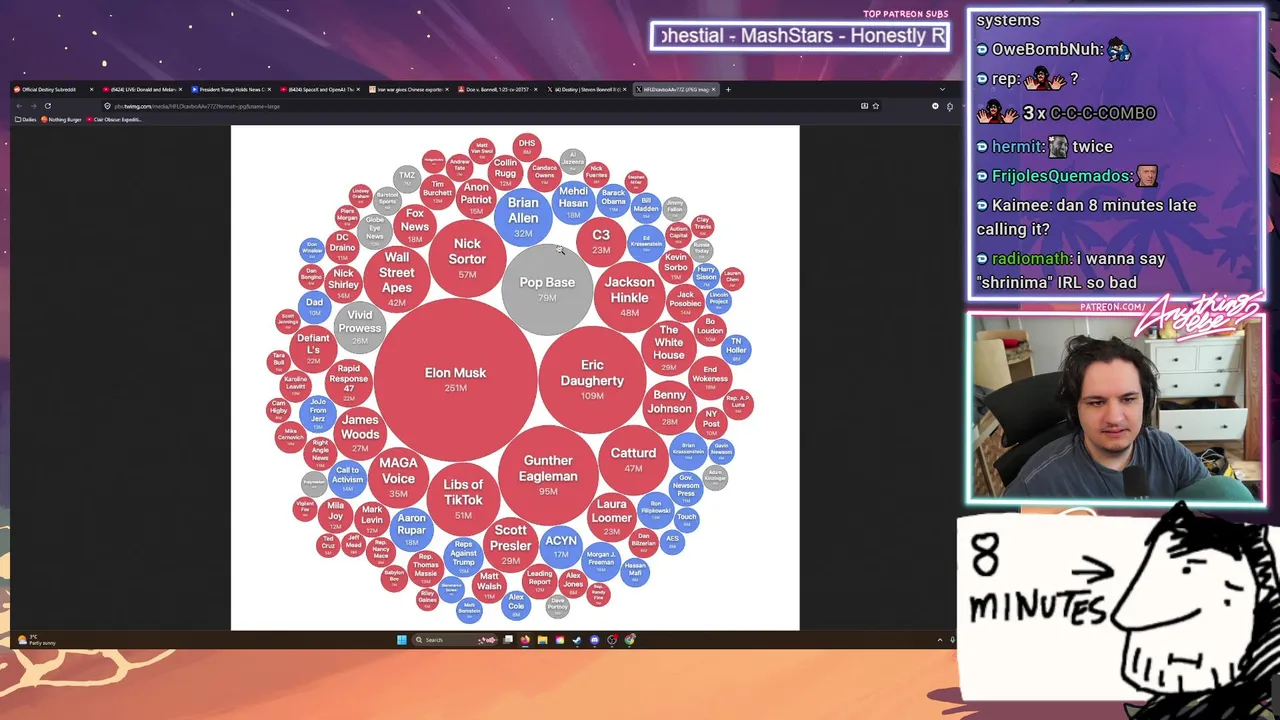
Task: Close the active JPEG image tab
Action: [714, 90]
